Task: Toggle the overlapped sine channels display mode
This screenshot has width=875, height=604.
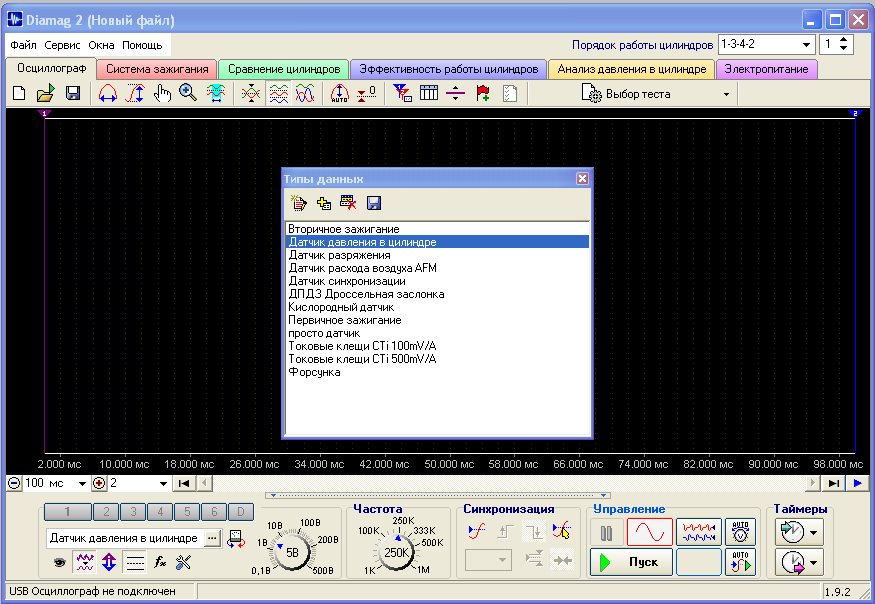Action: pyautogui.click(x=305, y=93)
